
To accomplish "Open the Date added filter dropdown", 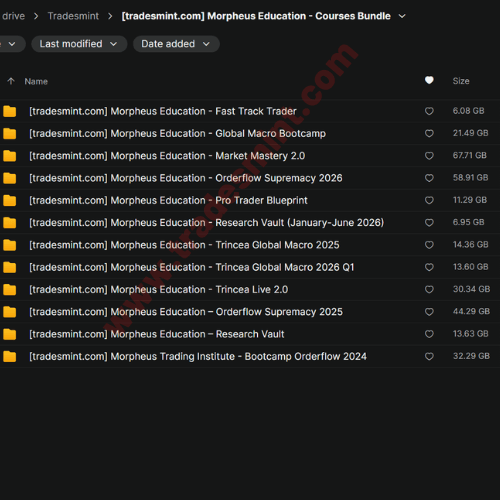I will point(176,44).
